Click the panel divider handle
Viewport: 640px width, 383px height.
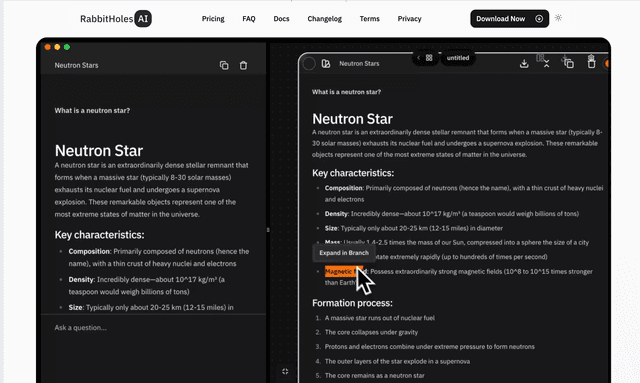point(268,230)
